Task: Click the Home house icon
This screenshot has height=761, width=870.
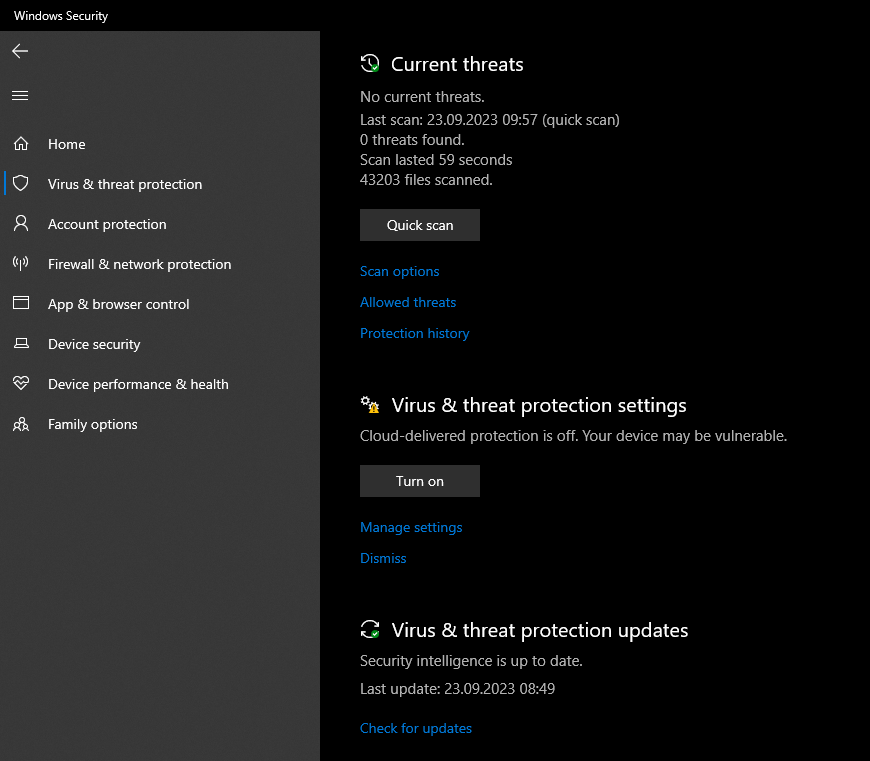Action: click(x=21, y=144)
